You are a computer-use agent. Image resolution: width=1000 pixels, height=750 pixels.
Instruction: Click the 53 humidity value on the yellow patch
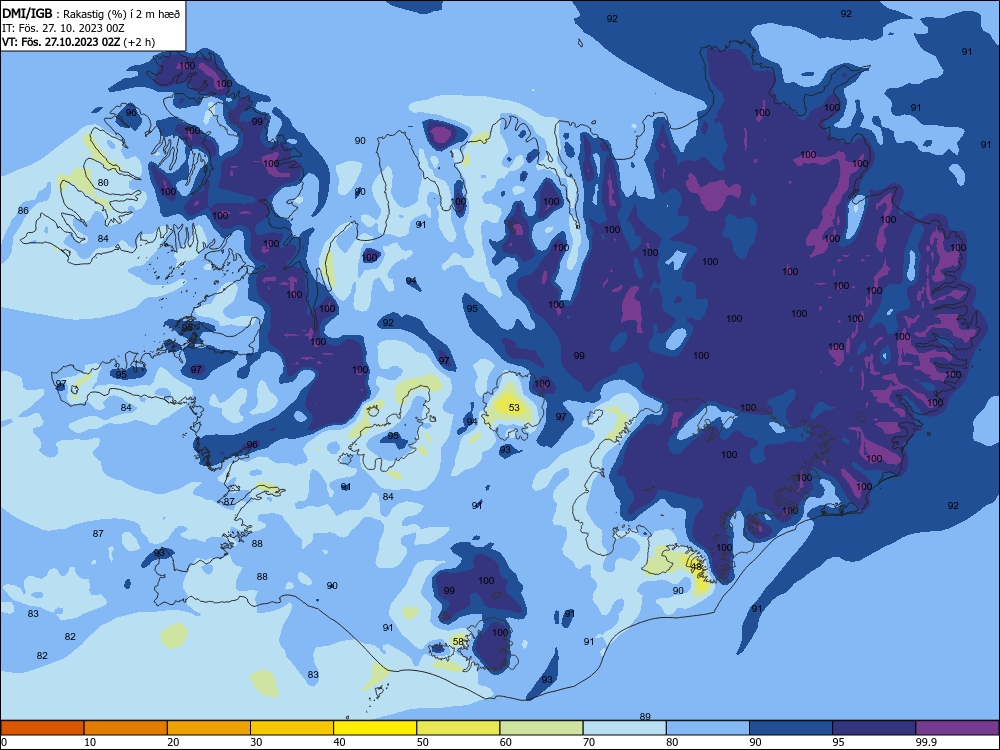pyautogui.click(x=514, y=407)
